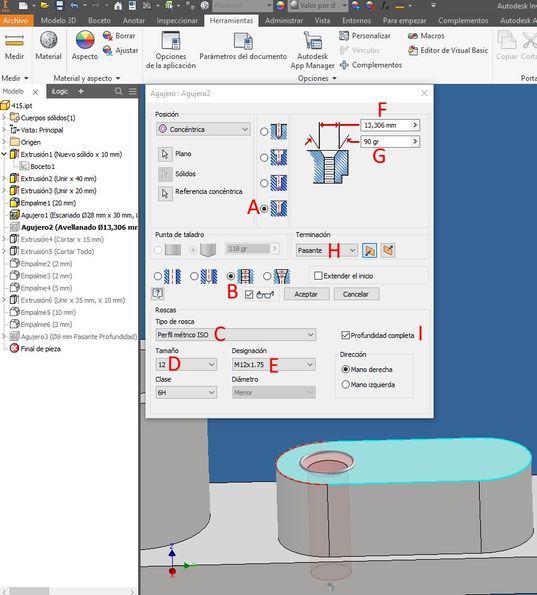537x595 pixels.
Task: Select Agujero1 in the model tree
Action: tap(73, 215)
